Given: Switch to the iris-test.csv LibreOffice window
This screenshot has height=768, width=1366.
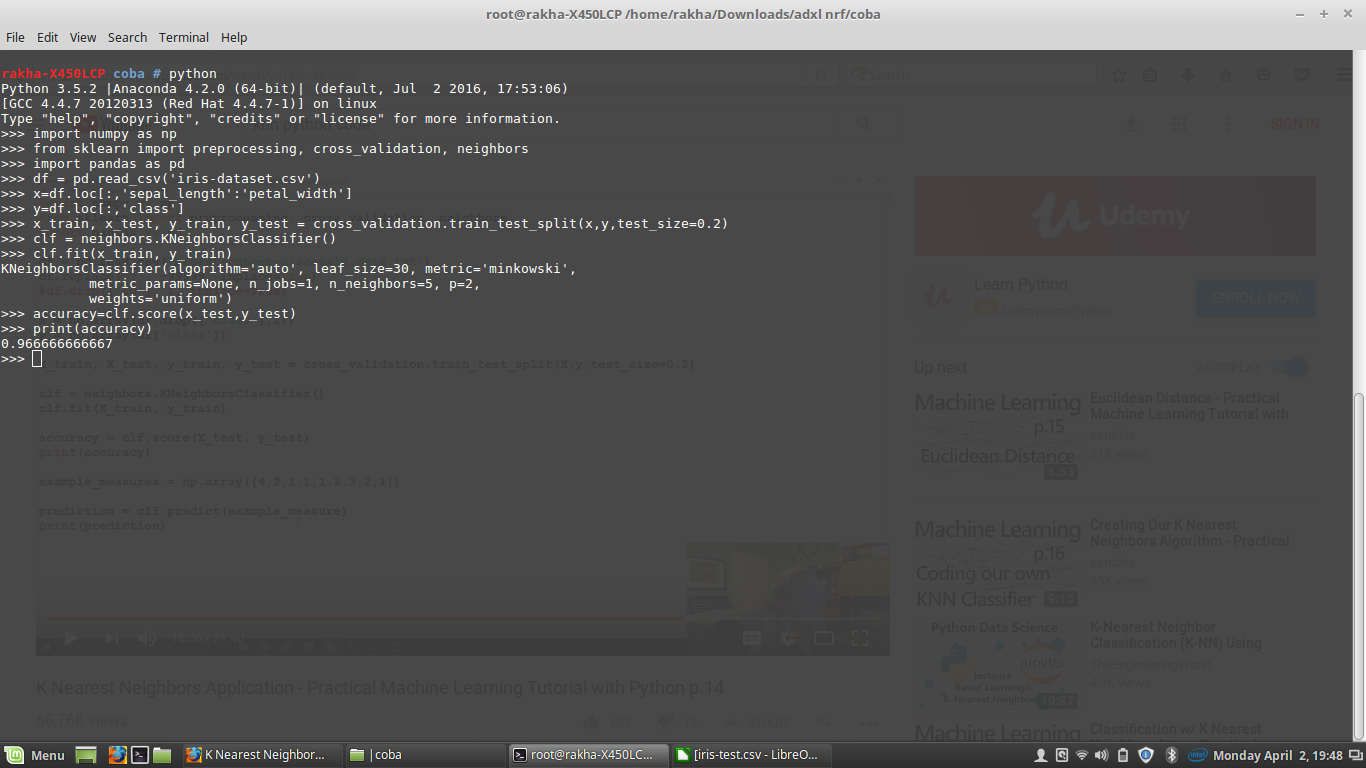Looking at the screenshot, I should (x=748, y=755).
